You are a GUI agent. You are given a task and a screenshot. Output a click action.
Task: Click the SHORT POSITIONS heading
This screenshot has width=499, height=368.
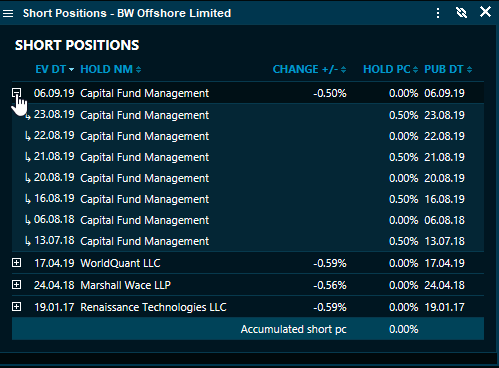pyautogui.click(x=77, y=45)
